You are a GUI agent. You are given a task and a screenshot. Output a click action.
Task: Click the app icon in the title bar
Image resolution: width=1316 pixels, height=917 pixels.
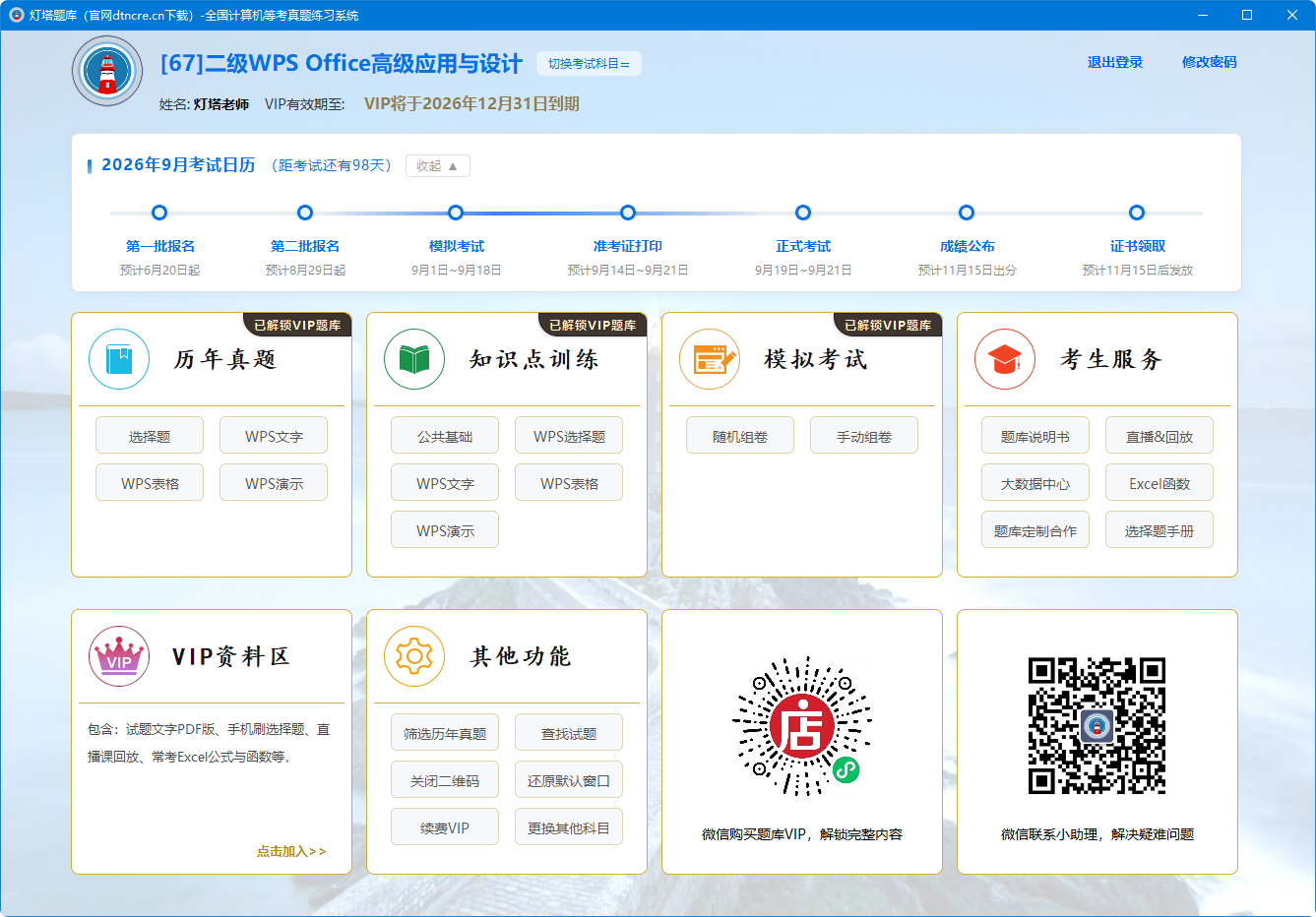(16, 15)
